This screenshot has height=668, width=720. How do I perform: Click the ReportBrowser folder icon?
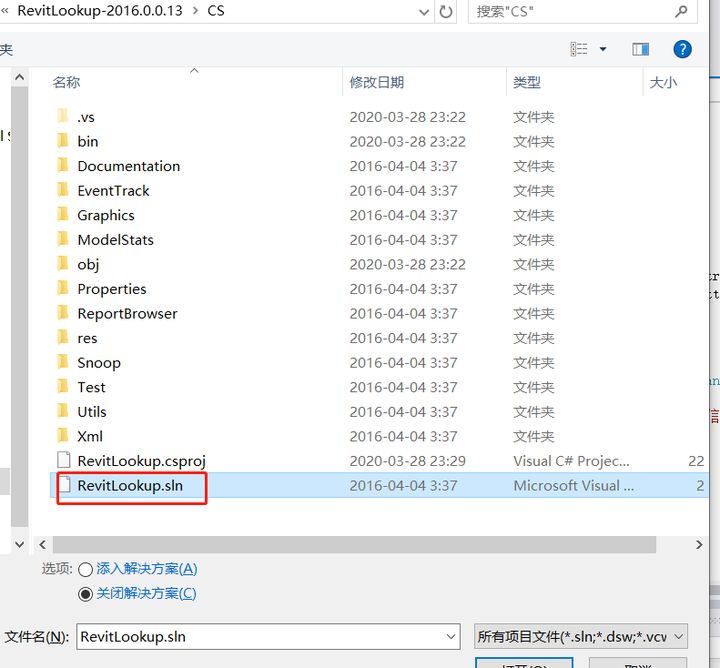63,312
